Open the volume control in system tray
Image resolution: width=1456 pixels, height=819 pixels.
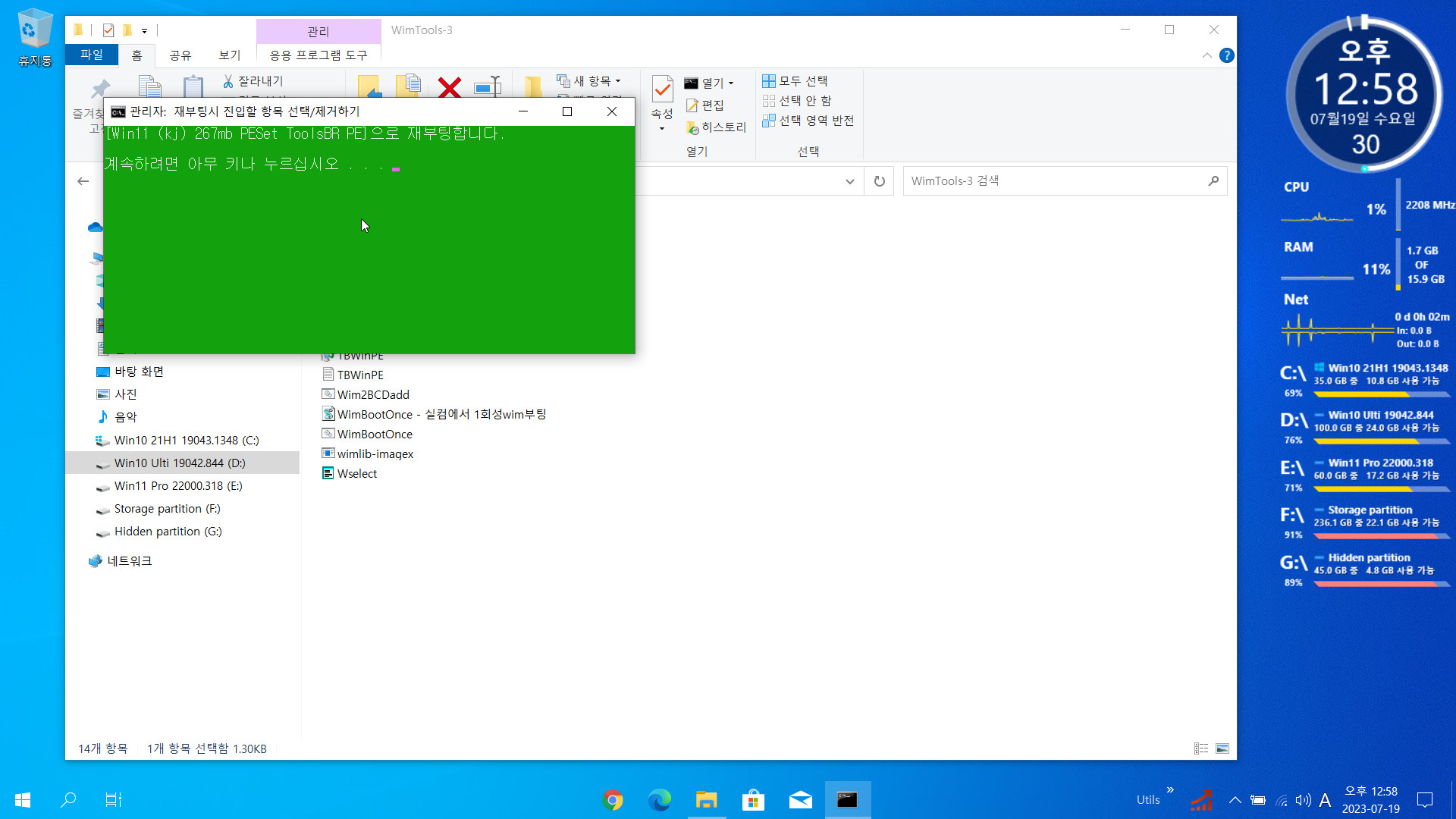1304,800
